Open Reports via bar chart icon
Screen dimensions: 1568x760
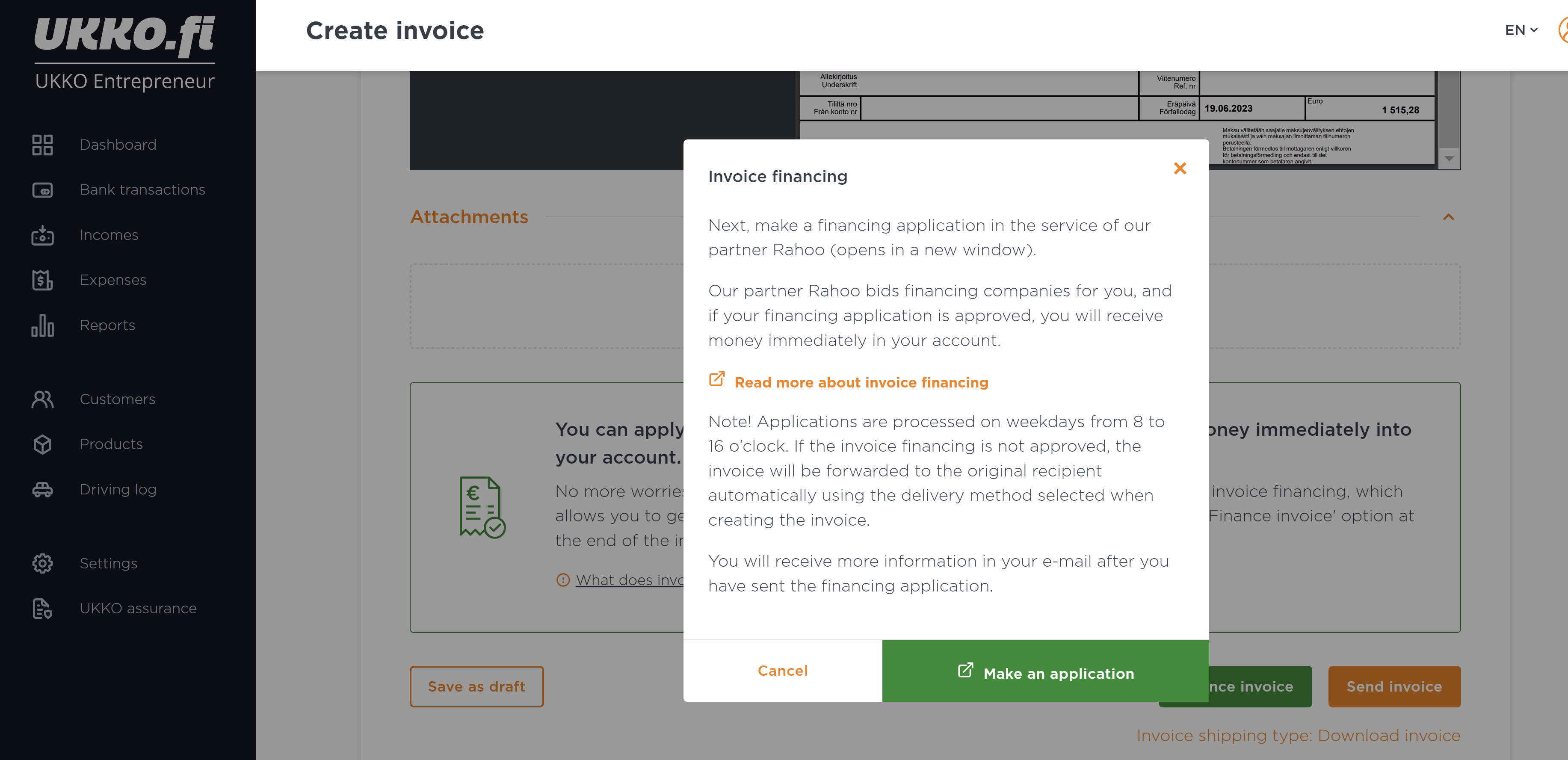pos(42,325)
